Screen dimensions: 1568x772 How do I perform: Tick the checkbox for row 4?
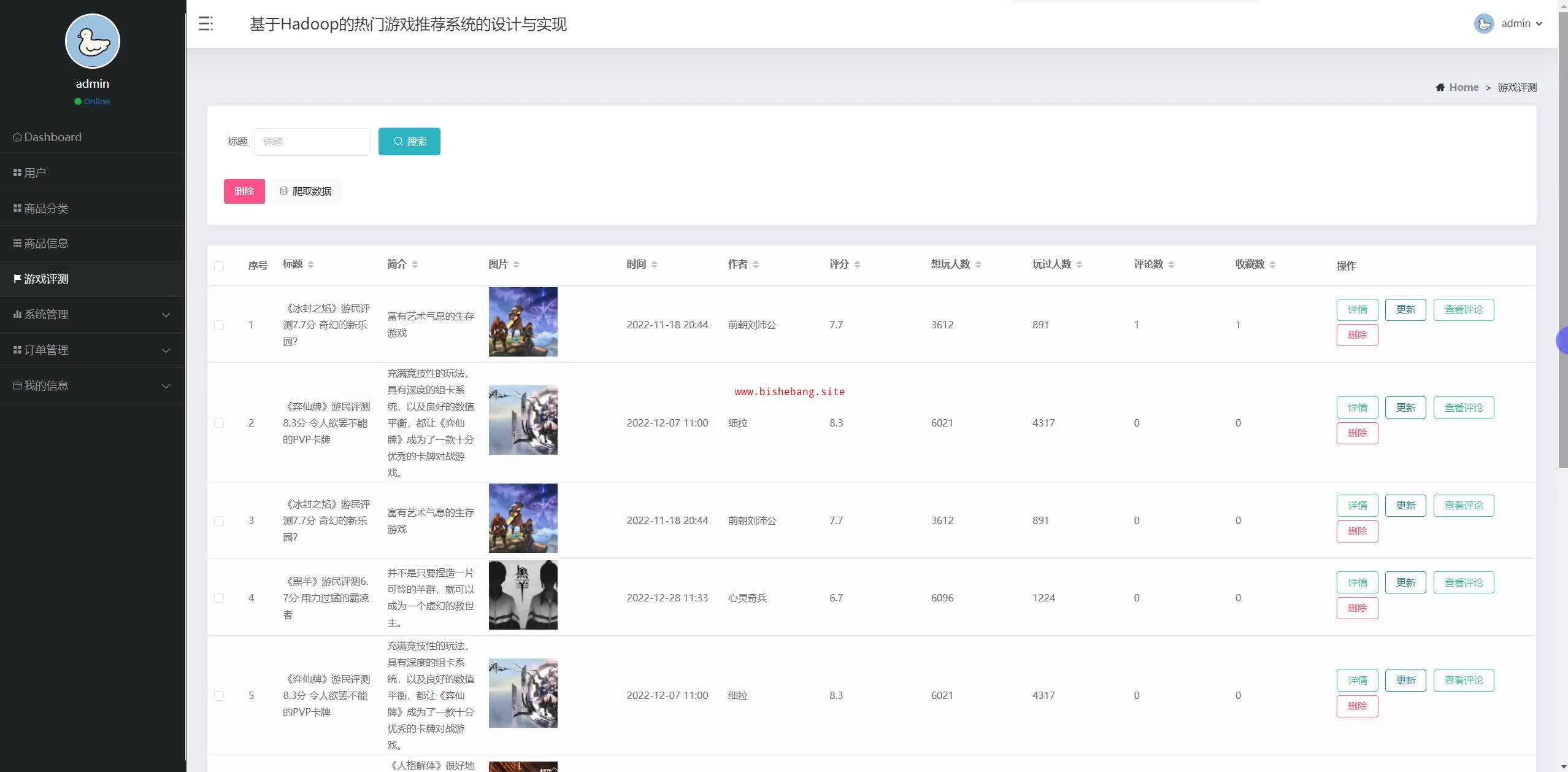pyautogui.click(x=219, y=598)
